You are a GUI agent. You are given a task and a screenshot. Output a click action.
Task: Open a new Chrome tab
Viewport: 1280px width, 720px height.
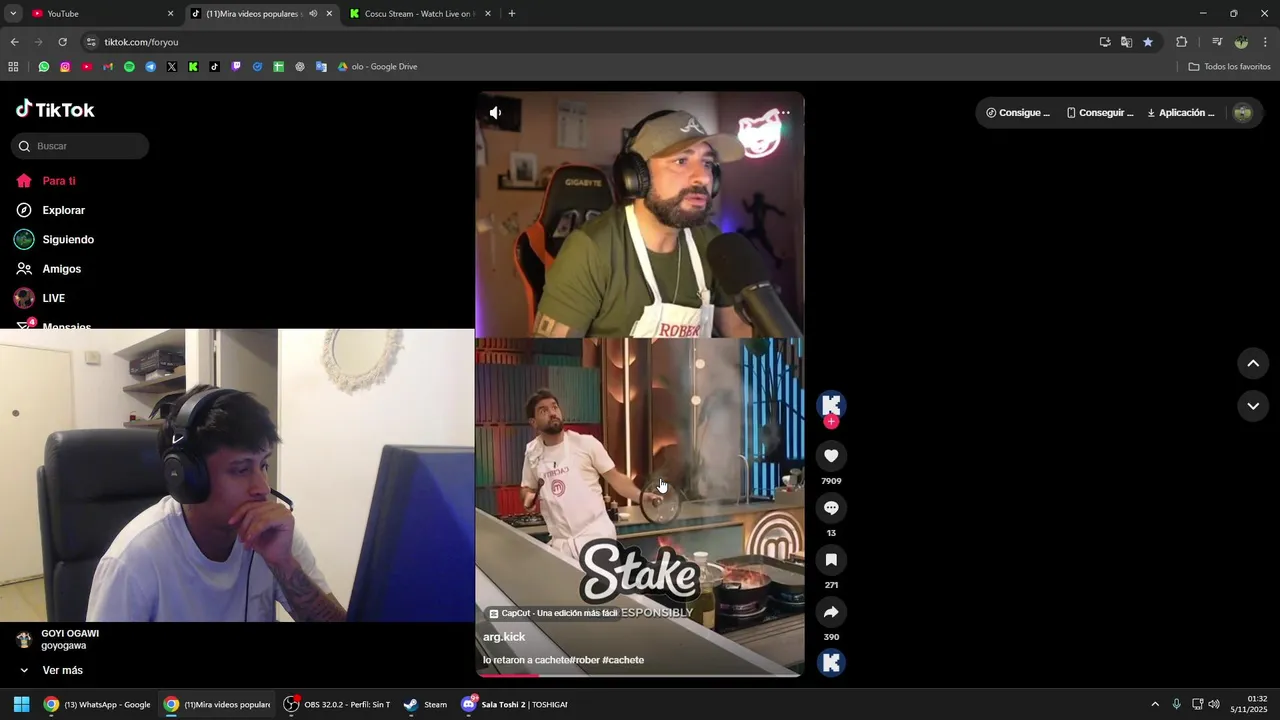click(x=512, y=14)
